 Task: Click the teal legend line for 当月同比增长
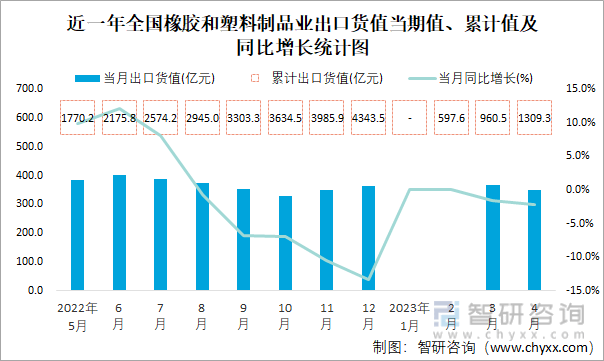pyautogui.click(x=422, y=79)
